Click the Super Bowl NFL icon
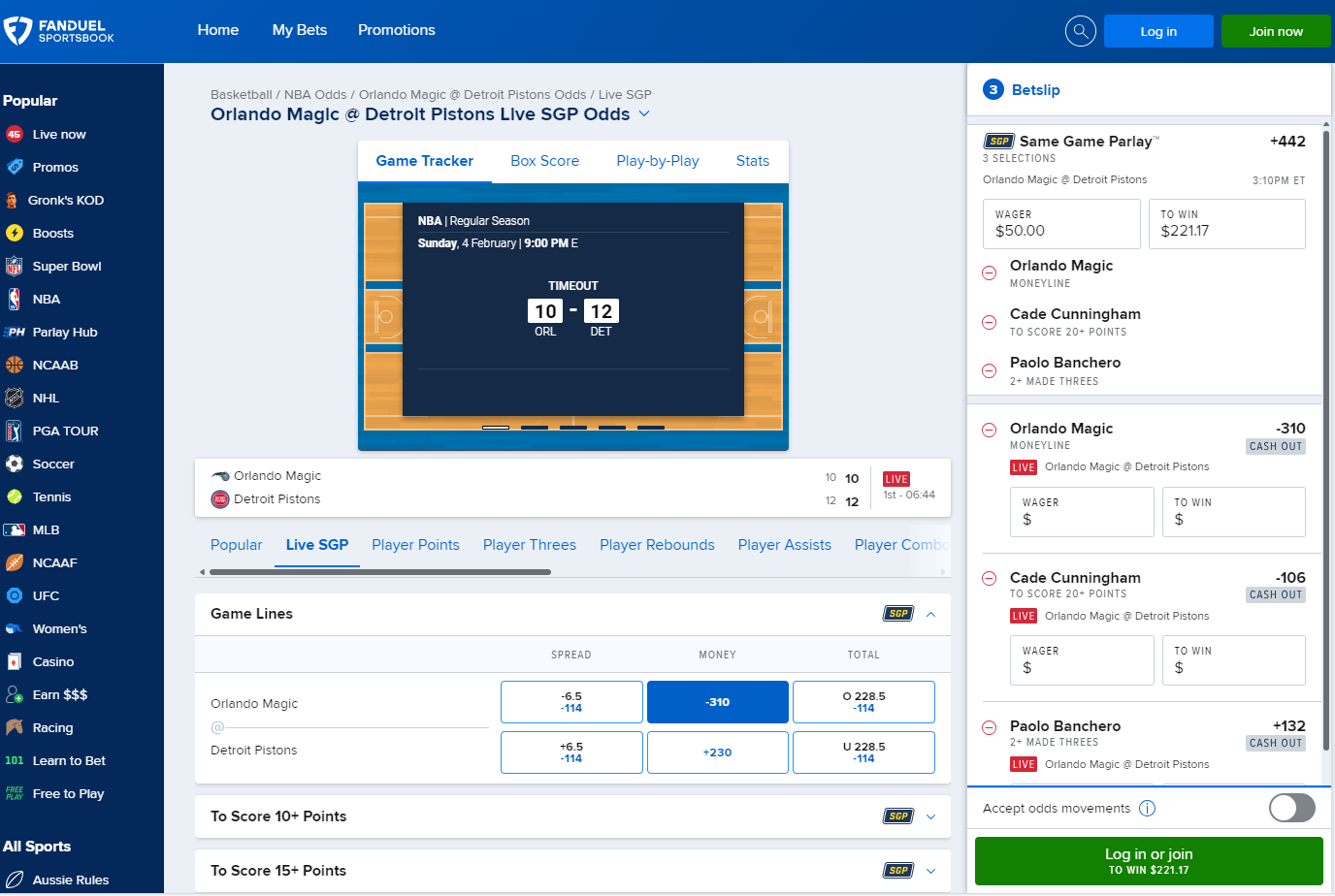This screenshot has width=1335, height=896. (15, 267)
